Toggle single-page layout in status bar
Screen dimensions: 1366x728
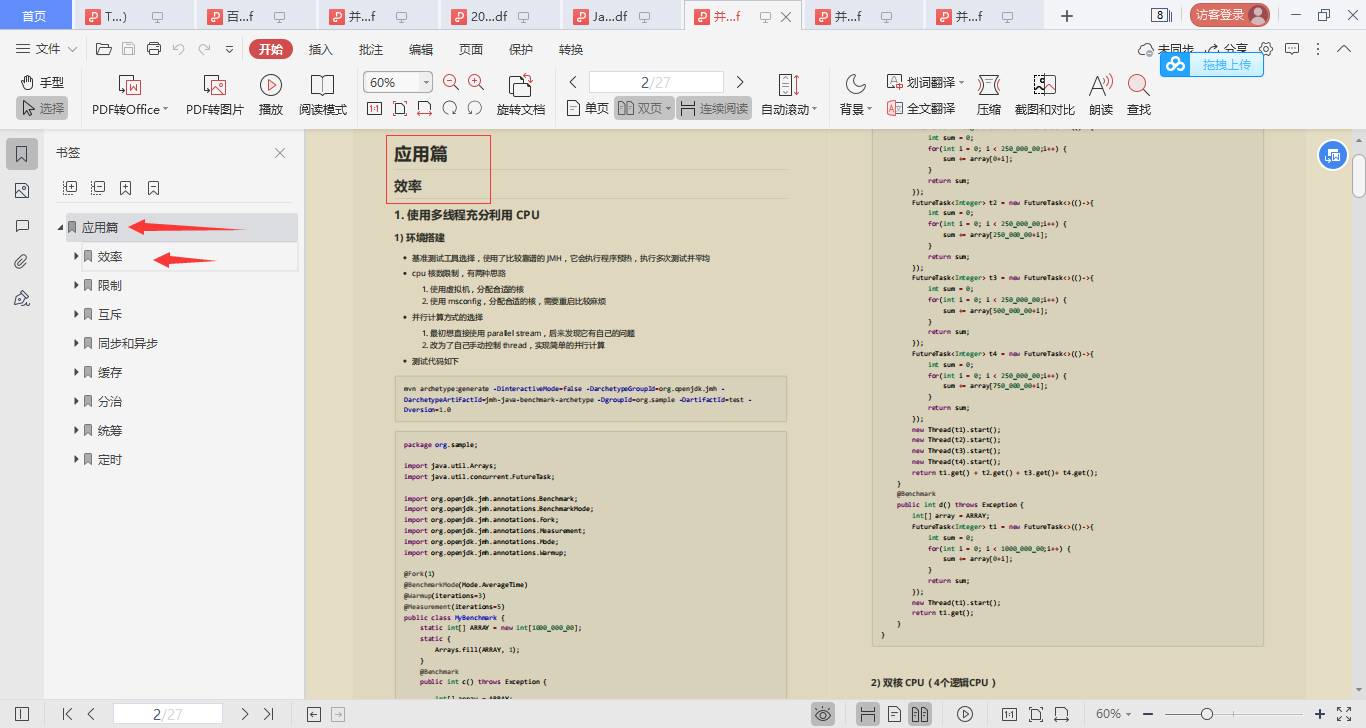click(x=895, y=714)
